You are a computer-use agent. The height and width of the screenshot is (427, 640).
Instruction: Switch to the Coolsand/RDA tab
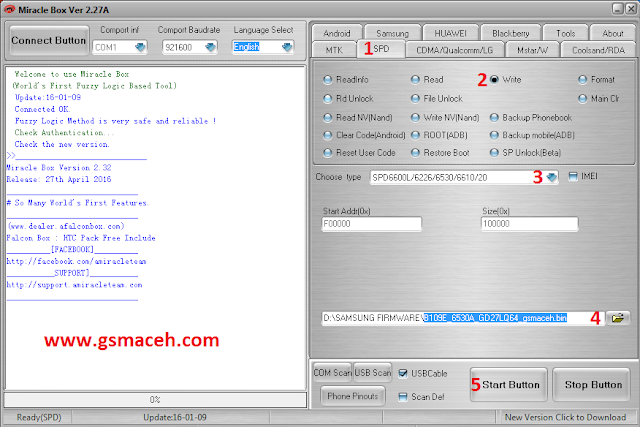click(598, 50)
